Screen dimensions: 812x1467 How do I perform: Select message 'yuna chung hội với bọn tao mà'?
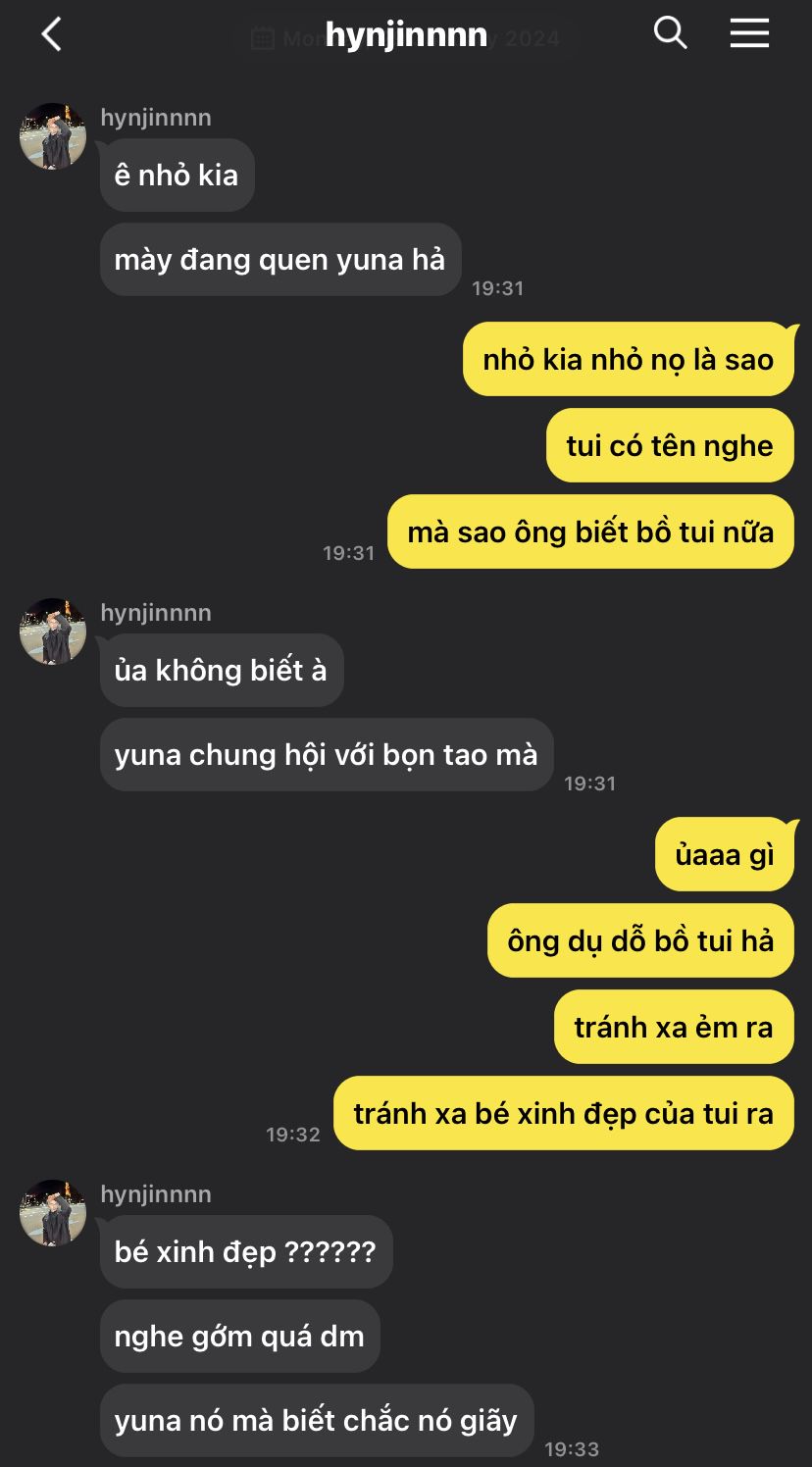327,755
